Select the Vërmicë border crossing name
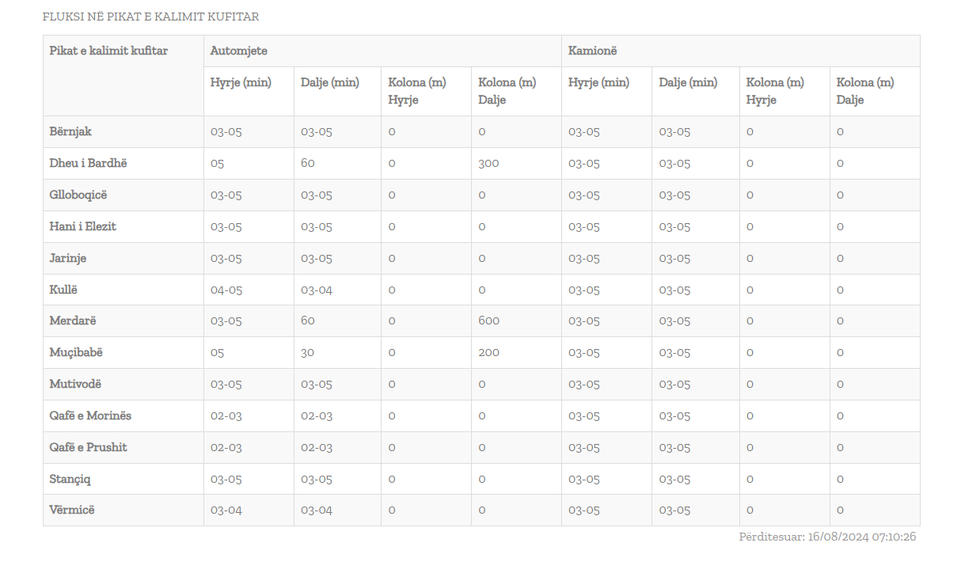 click(72, 510)
